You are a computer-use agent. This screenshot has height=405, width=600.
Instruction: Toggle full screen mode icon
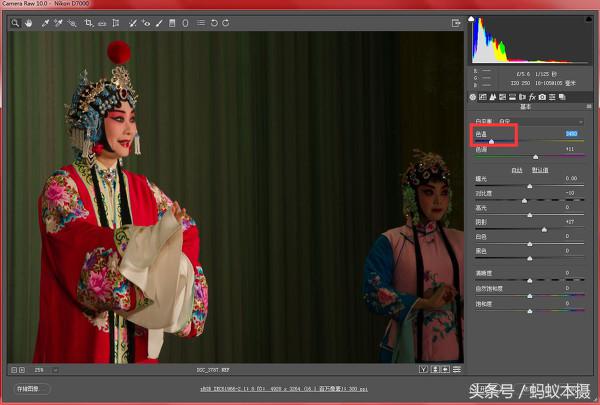tap(456, 23)
